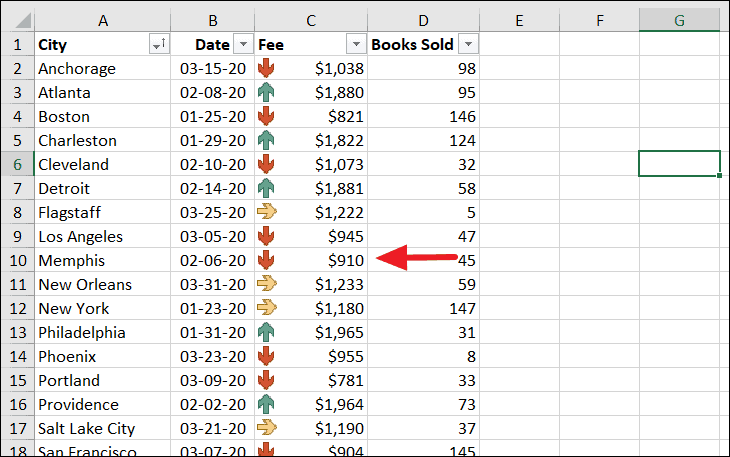Select column C header
This screenshot has height=457, width=730.
click(x=311, y=20)
